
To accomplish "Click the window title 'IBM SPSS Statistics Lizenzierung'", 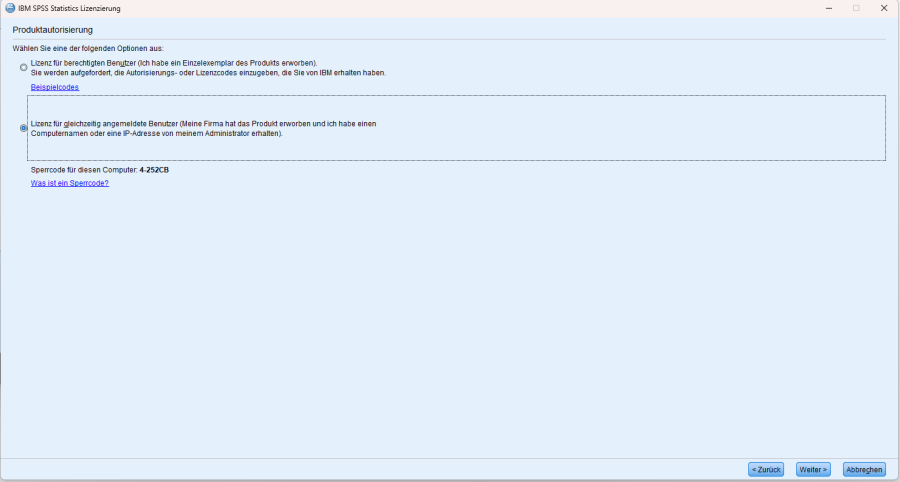I will [69, 9].
